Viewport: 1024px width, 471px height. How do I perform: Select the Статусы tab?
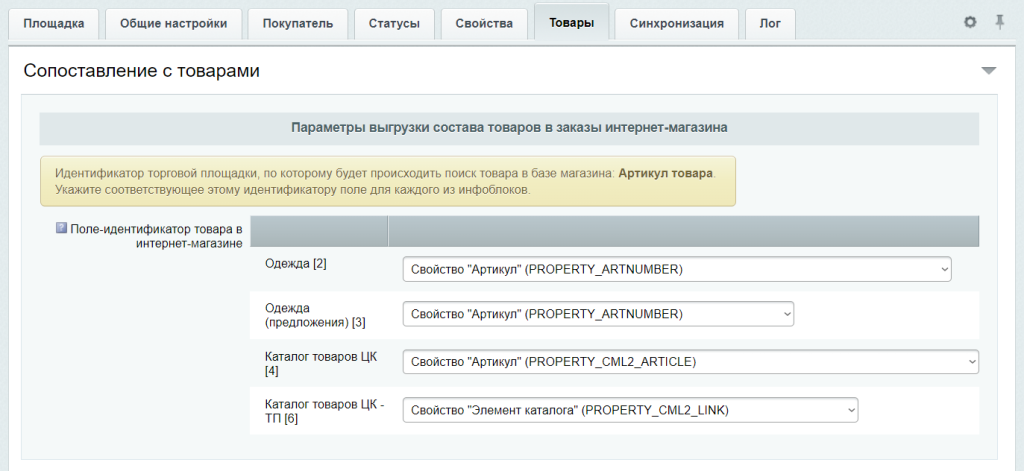(x=394, y=23)
